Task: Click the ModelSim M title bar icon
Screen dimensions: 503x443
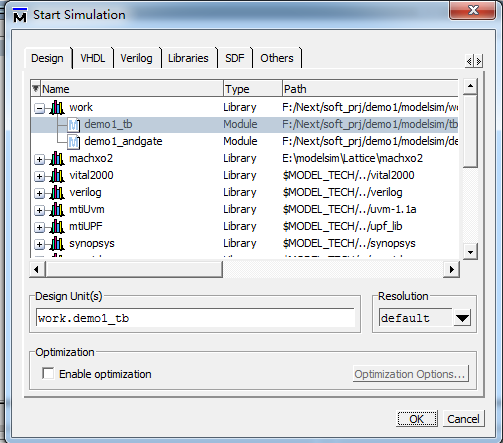Action: [x=20, y=15]
